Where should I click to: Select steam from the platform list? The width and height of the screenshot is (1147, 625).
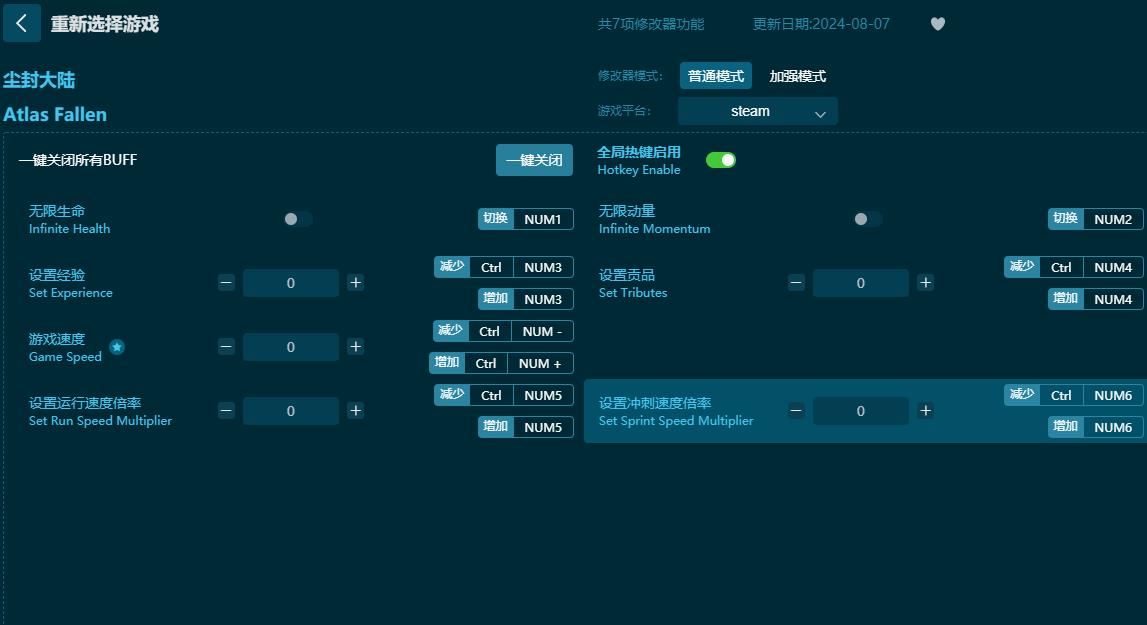coord(749,111)
